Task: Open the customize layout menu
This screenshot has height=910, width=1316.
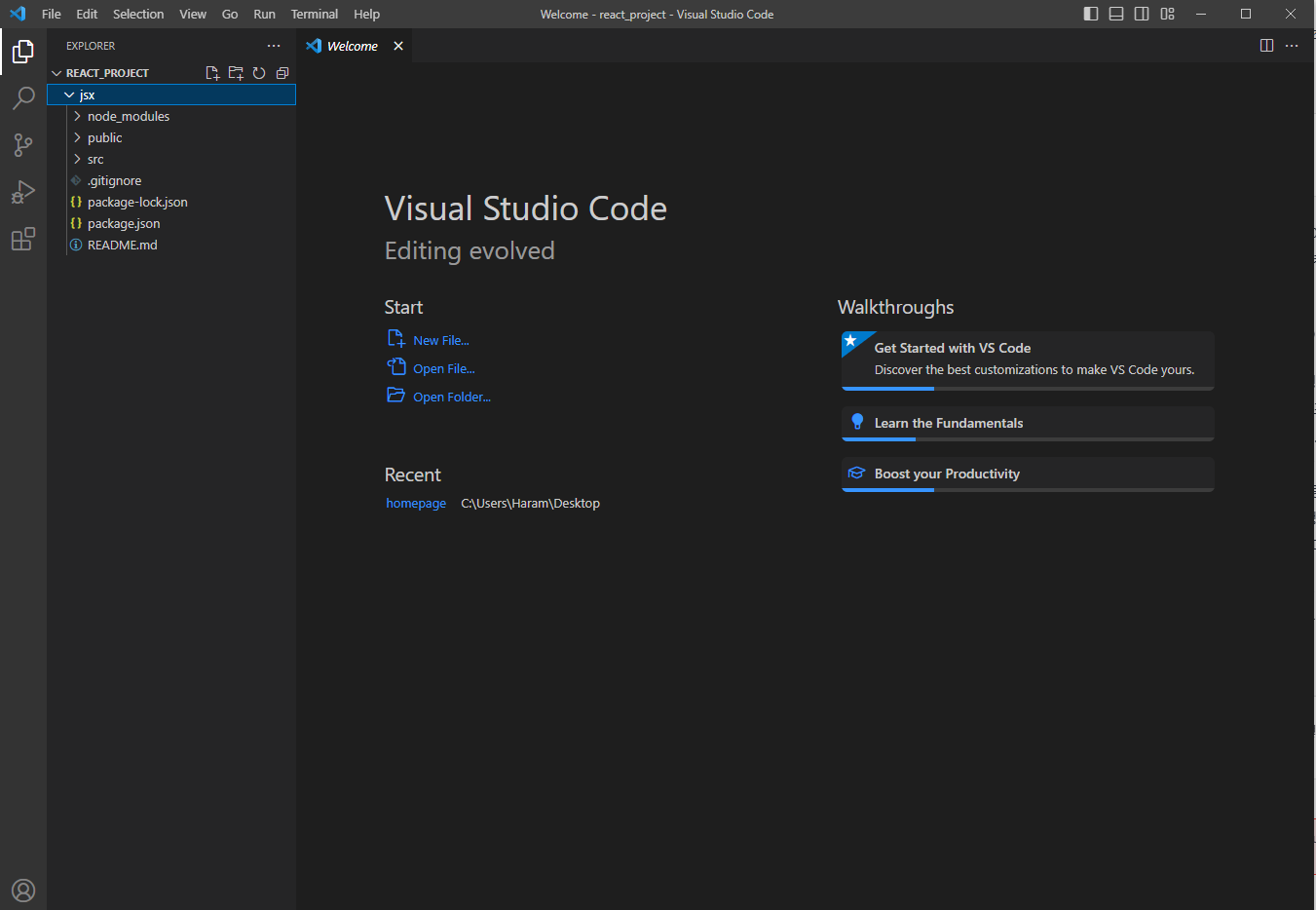Action: click(1167, 14)
